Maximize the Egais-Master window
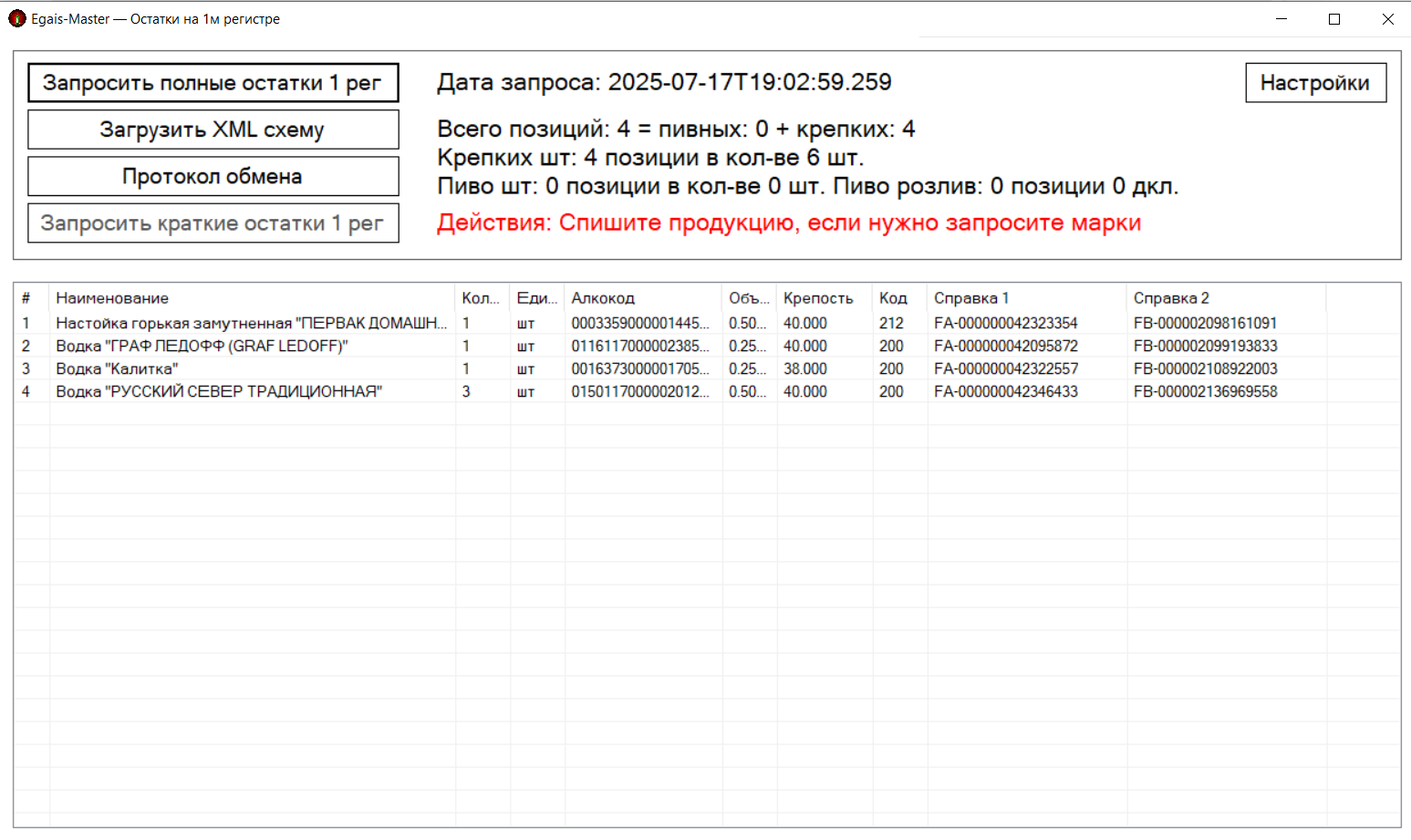This screenshot has height=840, width=1411. (1334, 19)
